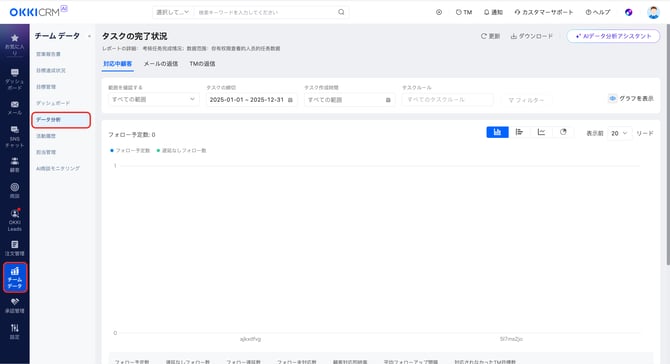Open ダッシュボード in team data menu
Screen dimensions: 670x364
coord(53,103)
